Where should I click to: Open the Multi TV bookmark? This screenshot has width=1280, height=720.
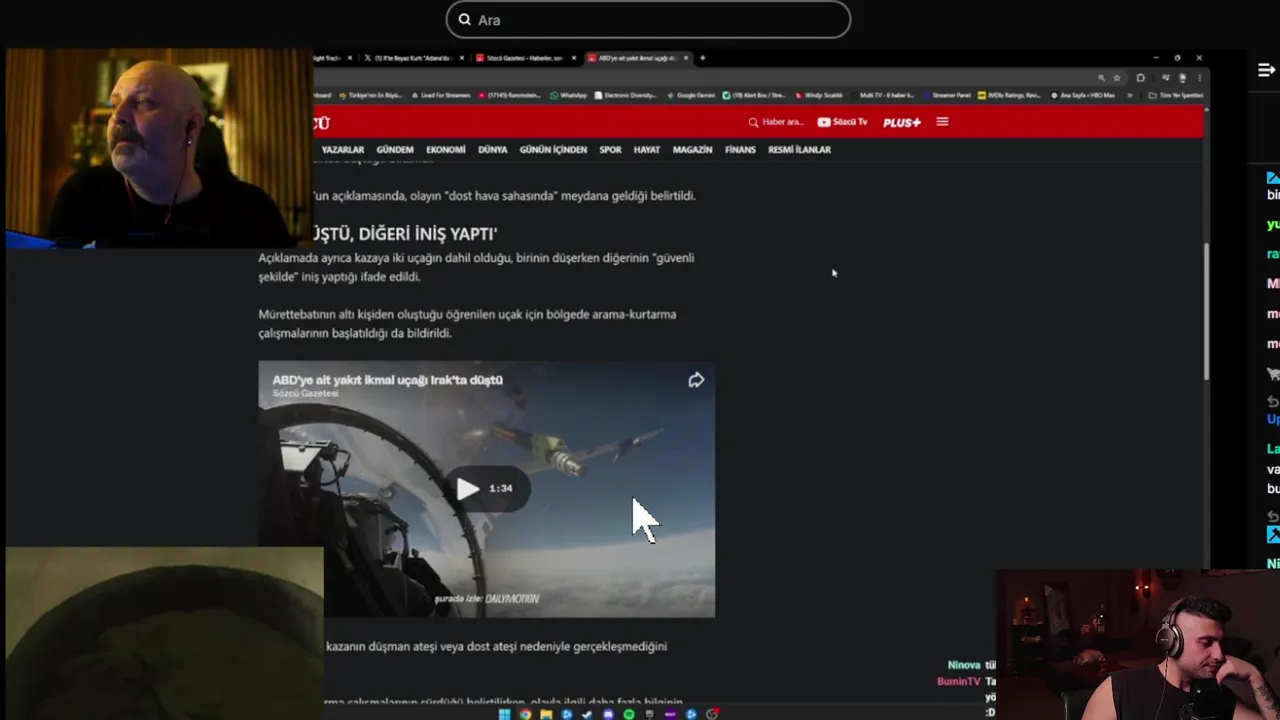point(884,95)
